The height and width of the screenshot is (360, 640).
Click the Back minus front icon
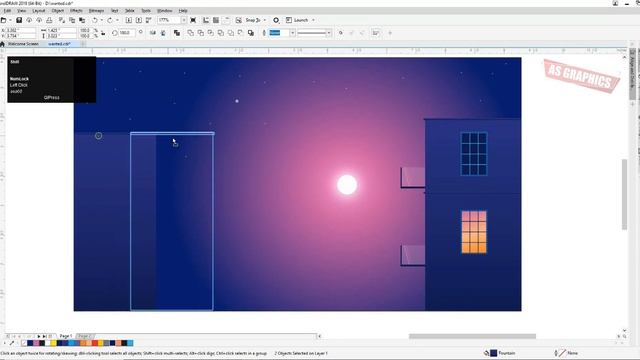coord(240,33)
